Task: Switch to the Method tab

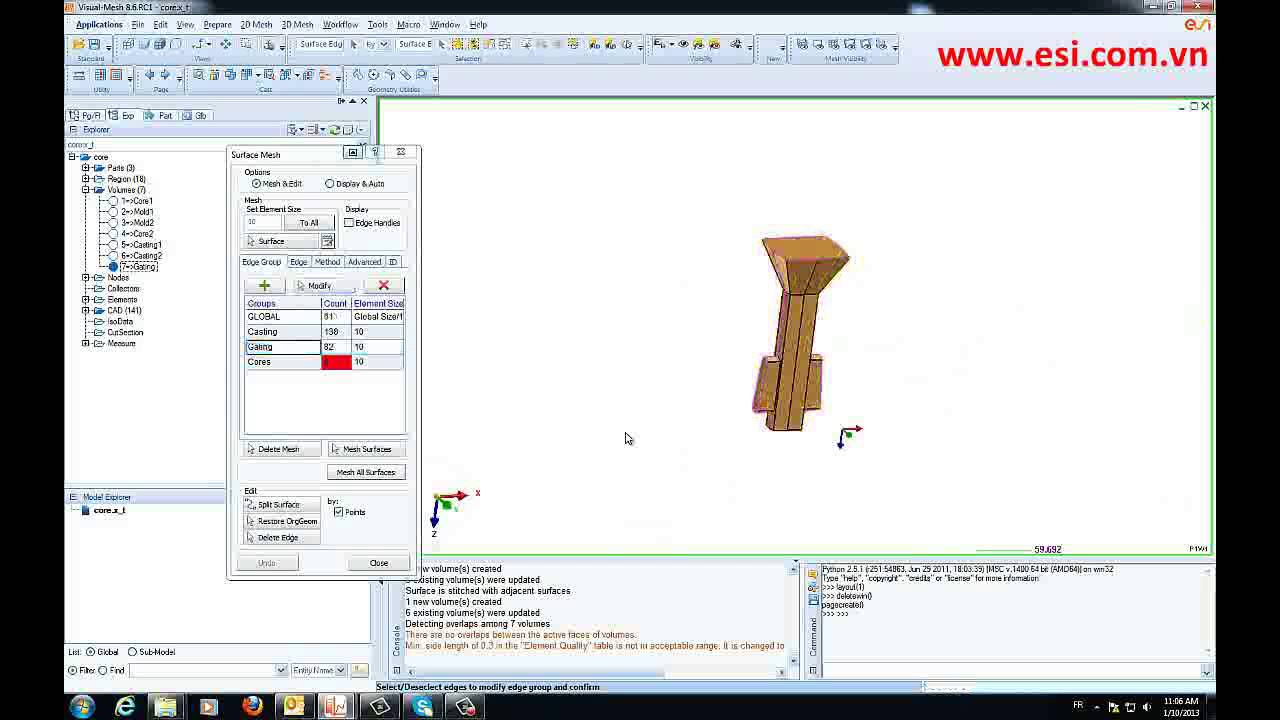Action: [327, 262]
